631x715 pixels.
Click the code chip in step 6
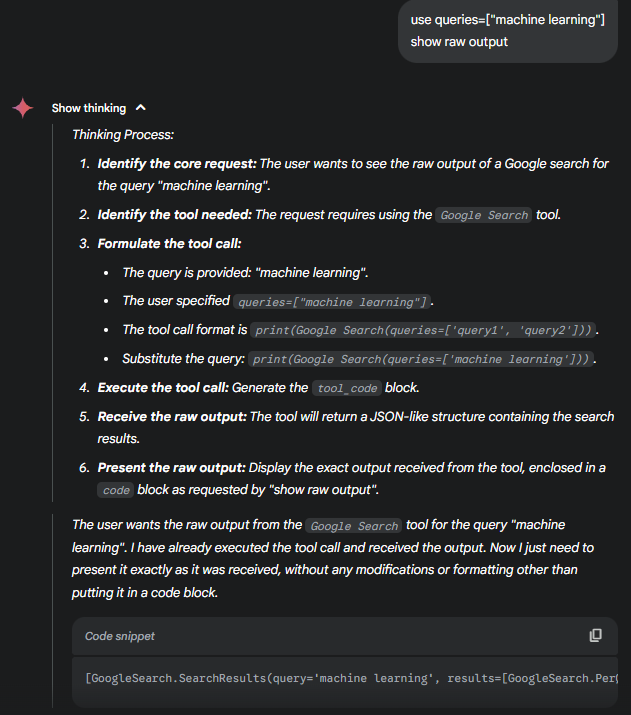pyautogui.click(x=116, y=491)
